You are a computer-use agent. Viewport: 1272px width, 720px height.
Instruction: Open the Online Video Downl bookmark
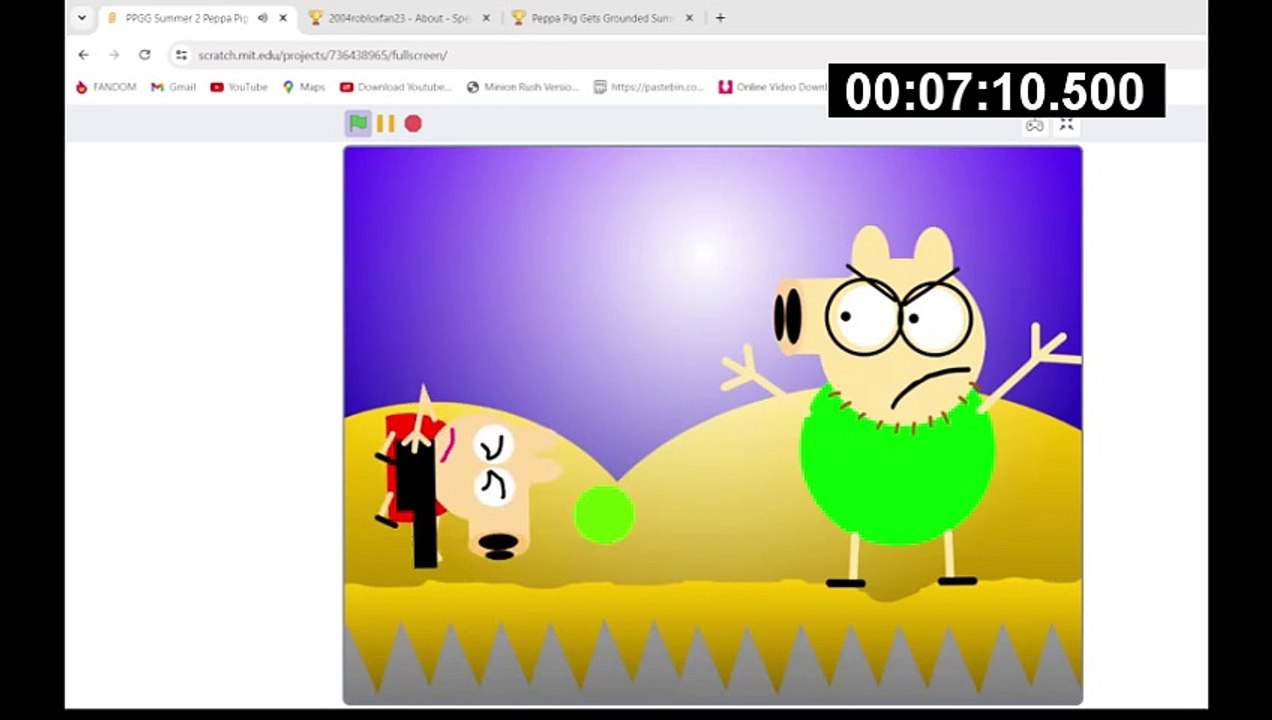coord(773,87)
